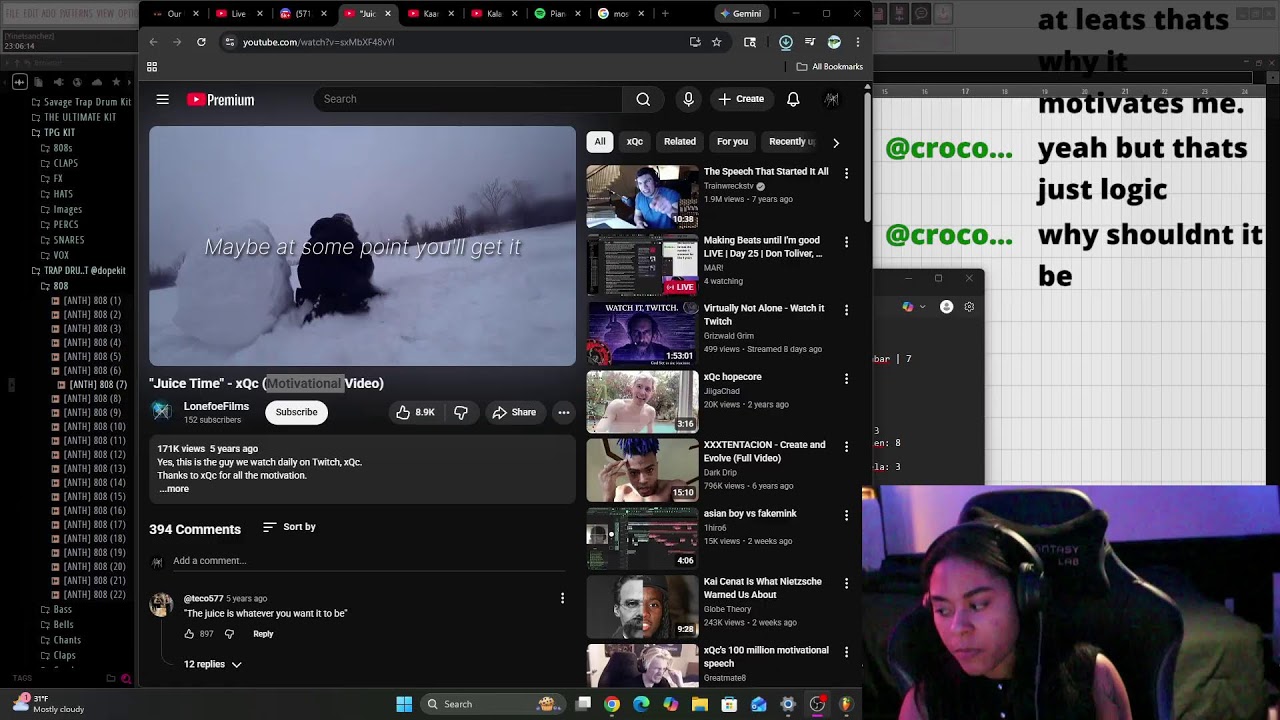
Task: Open options for the xQc hopecore video
Action: point(846,379)
